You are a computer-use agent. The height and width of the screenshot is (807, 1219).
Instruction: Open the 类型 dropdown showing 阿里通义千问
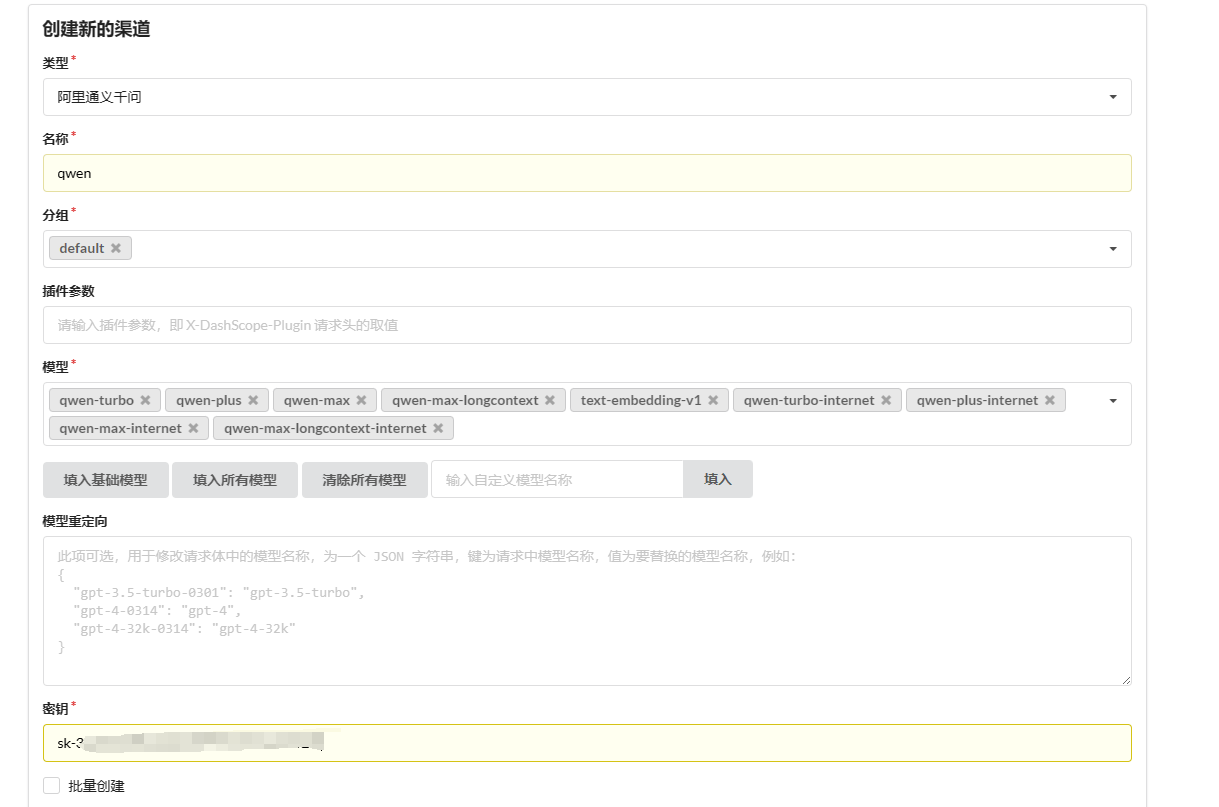pos(587,97)
